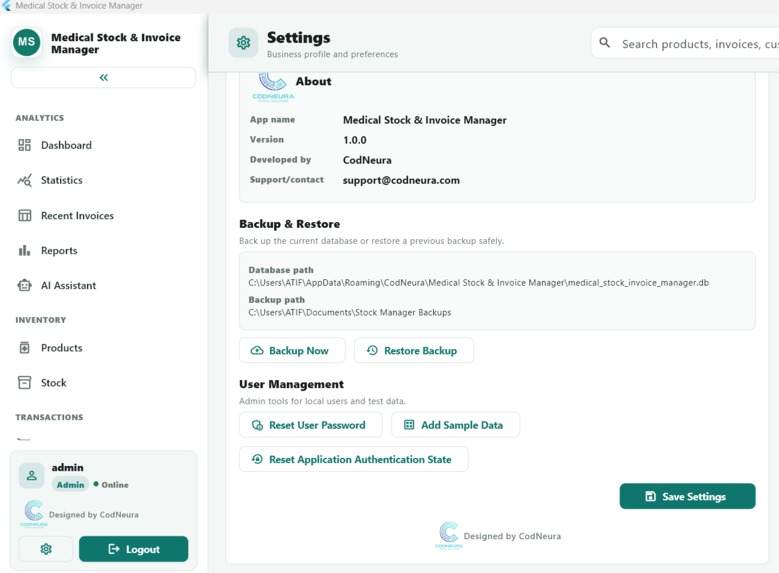This screenshot has width=779, height=573.
Task: Click the Online status indicator
Action: pos(111,485)
